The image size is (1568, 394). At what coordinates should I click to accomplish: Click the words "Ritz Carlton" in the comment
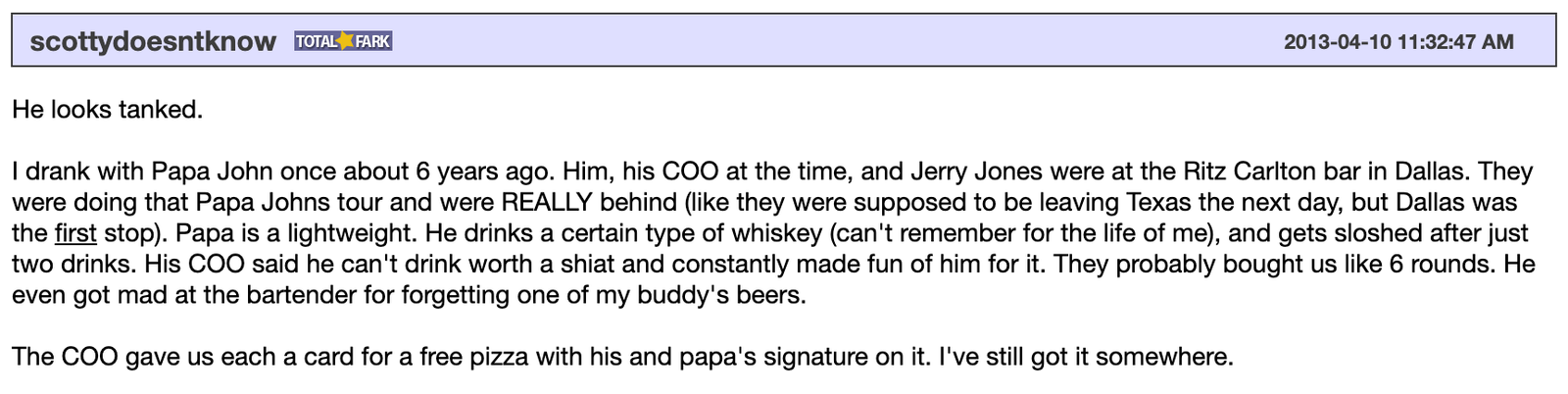coord(1249,172)
